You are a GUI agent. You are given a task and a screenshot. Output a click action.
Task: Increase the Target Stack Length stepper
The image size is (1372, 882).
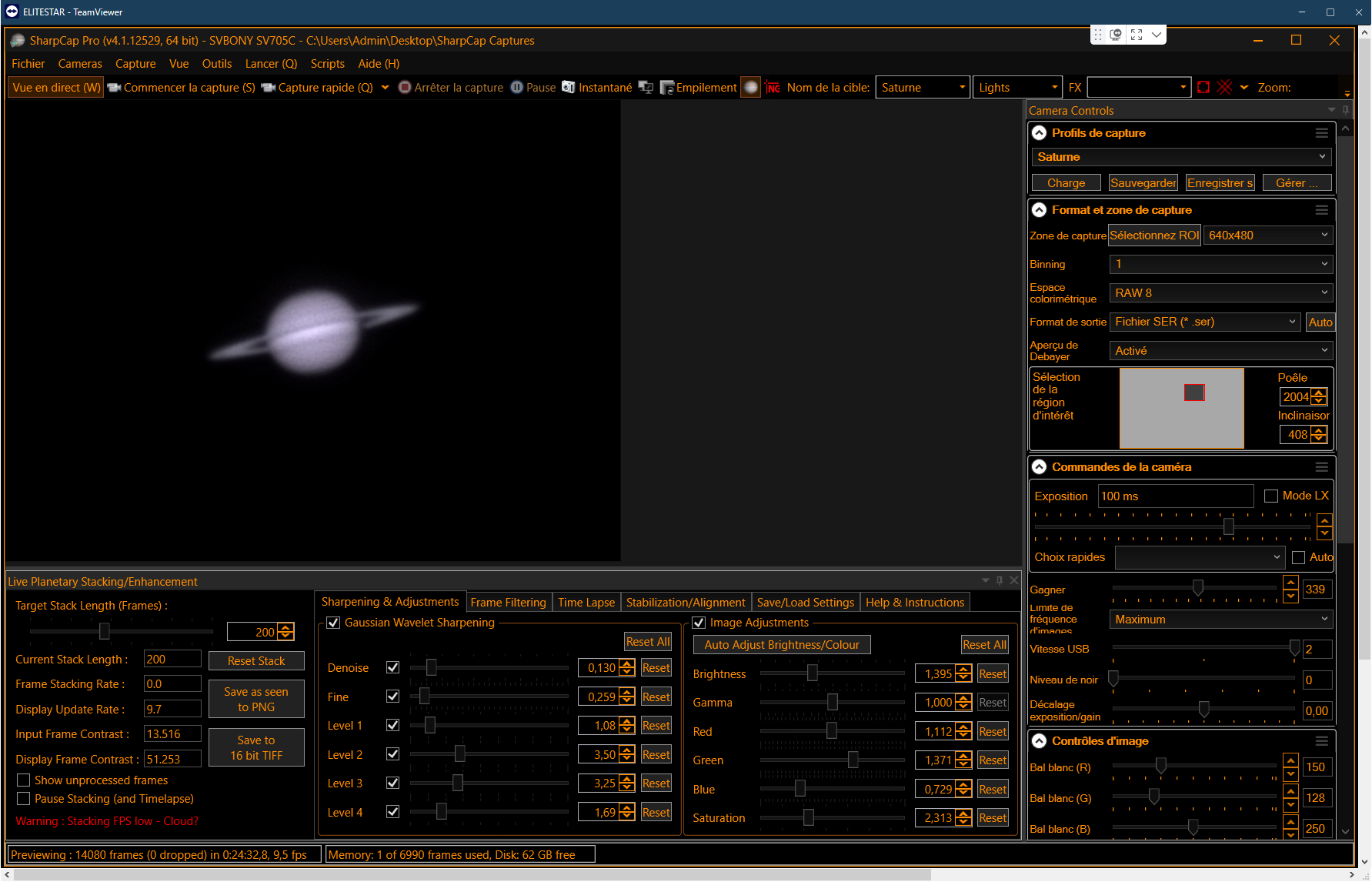tap(286, 628)
